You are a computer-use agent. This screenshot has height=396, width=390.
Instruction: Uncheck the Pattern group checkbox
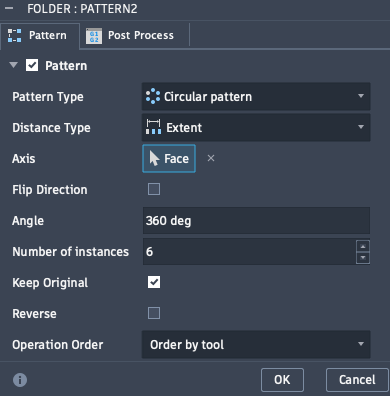click(32, 65)
